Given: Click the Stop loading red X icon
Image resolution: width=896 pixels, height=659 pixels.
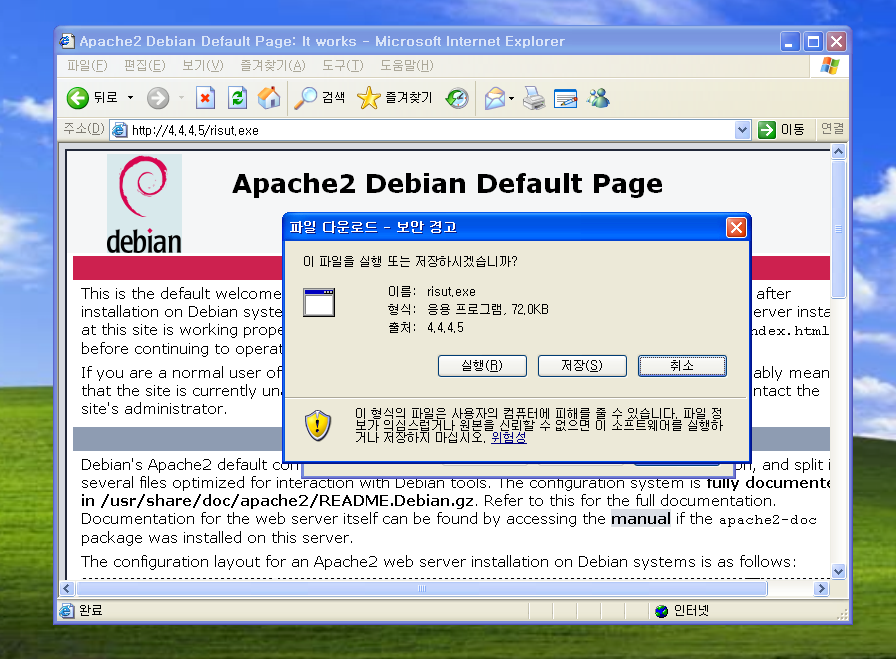Looking at the screenshot, I should click(205, 98).
